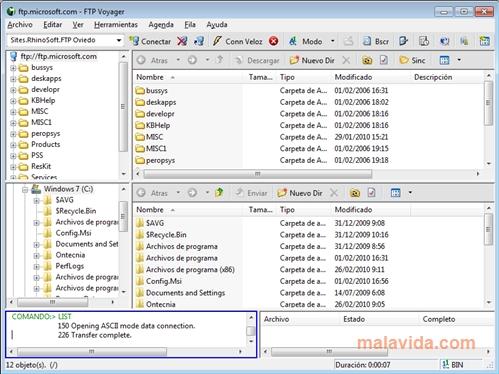Open the view mode dropdown arrow in remote pane

(459, 60)
